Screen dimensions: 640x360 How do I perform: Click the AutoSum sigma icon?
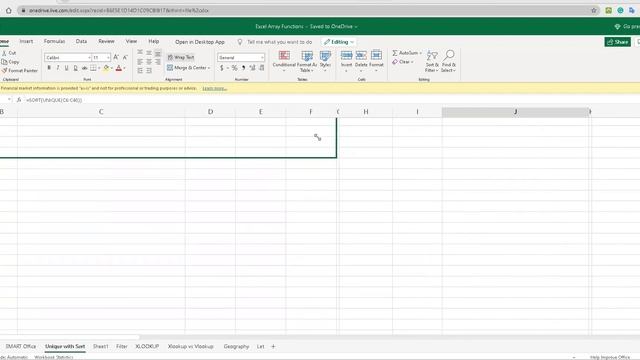(x=395, y=53)
